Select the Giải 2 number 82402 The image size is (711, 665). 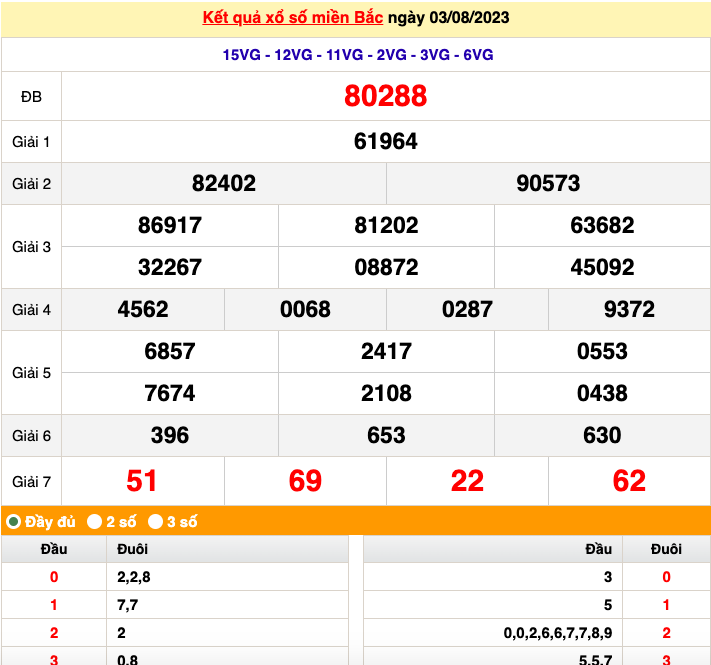pos(224,184)
